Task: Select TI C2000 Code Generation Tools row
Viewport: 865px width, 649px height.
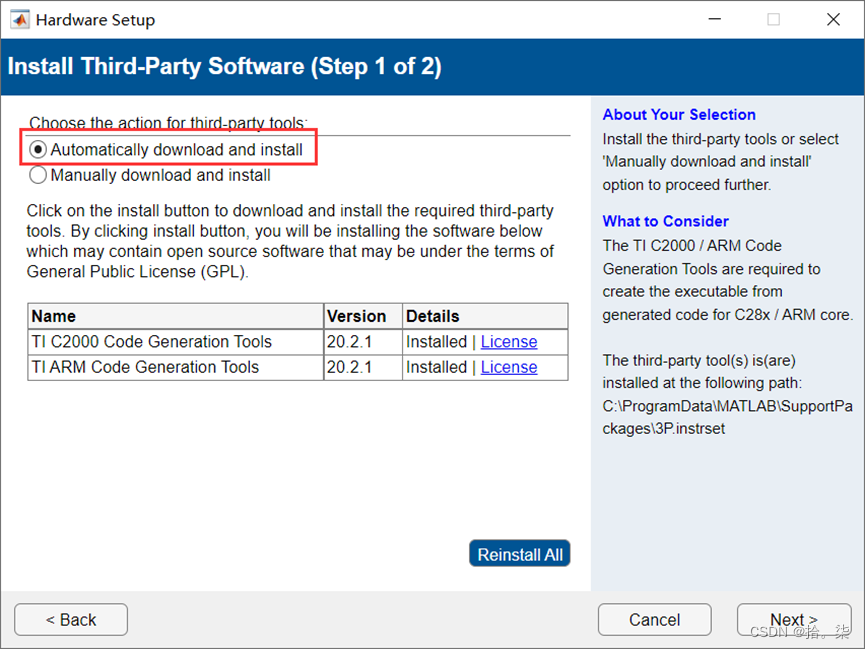Action: 298,342
